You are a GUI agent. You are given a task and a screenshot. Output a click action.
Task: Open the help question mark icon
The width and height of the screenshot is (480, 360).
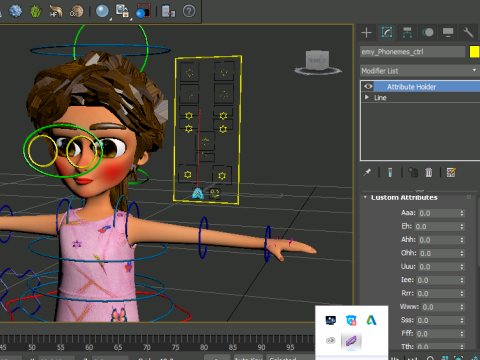189,11
